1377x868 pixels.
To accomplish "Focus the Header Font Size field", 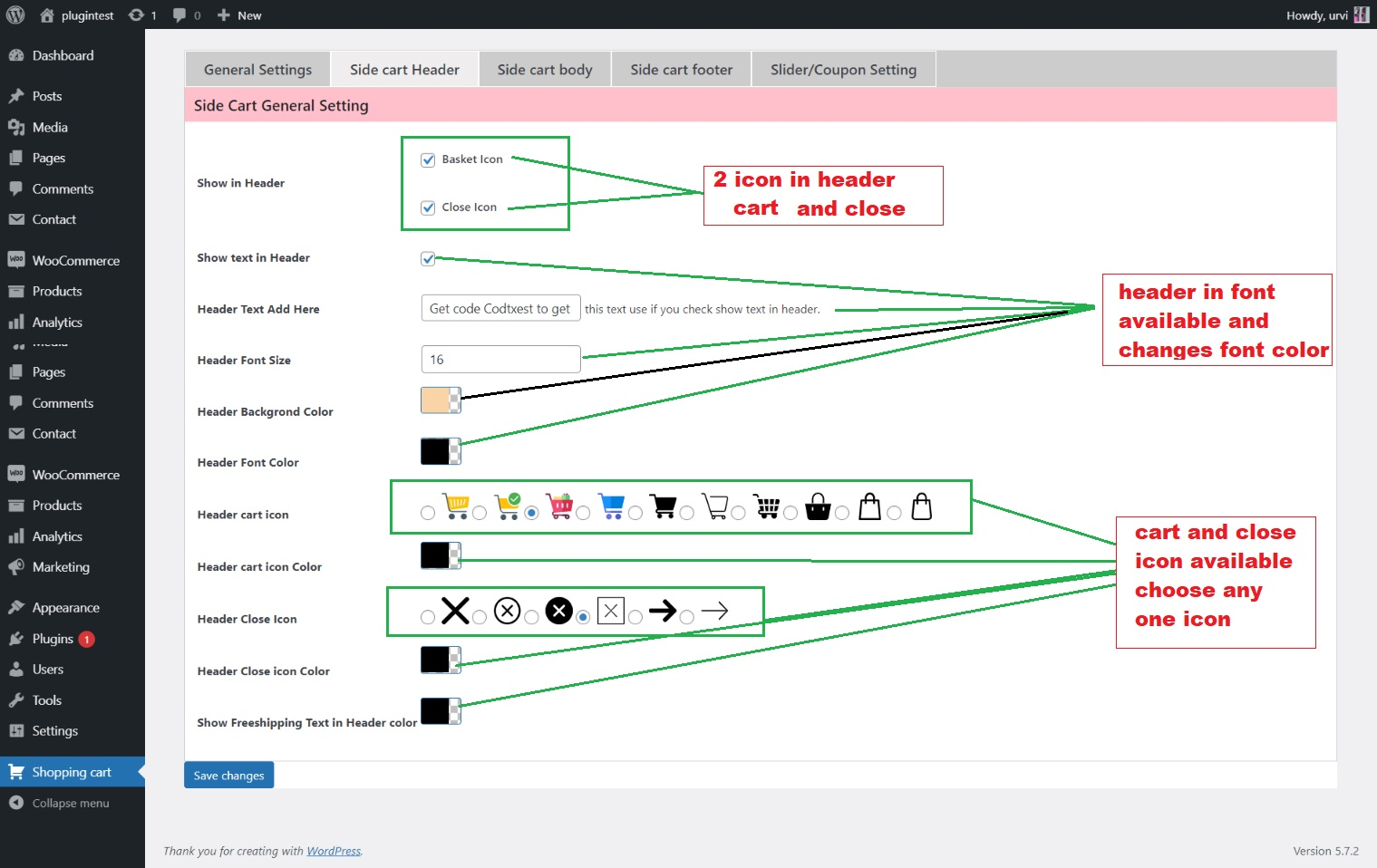I will pyautogui.click(x=500, y=360).
